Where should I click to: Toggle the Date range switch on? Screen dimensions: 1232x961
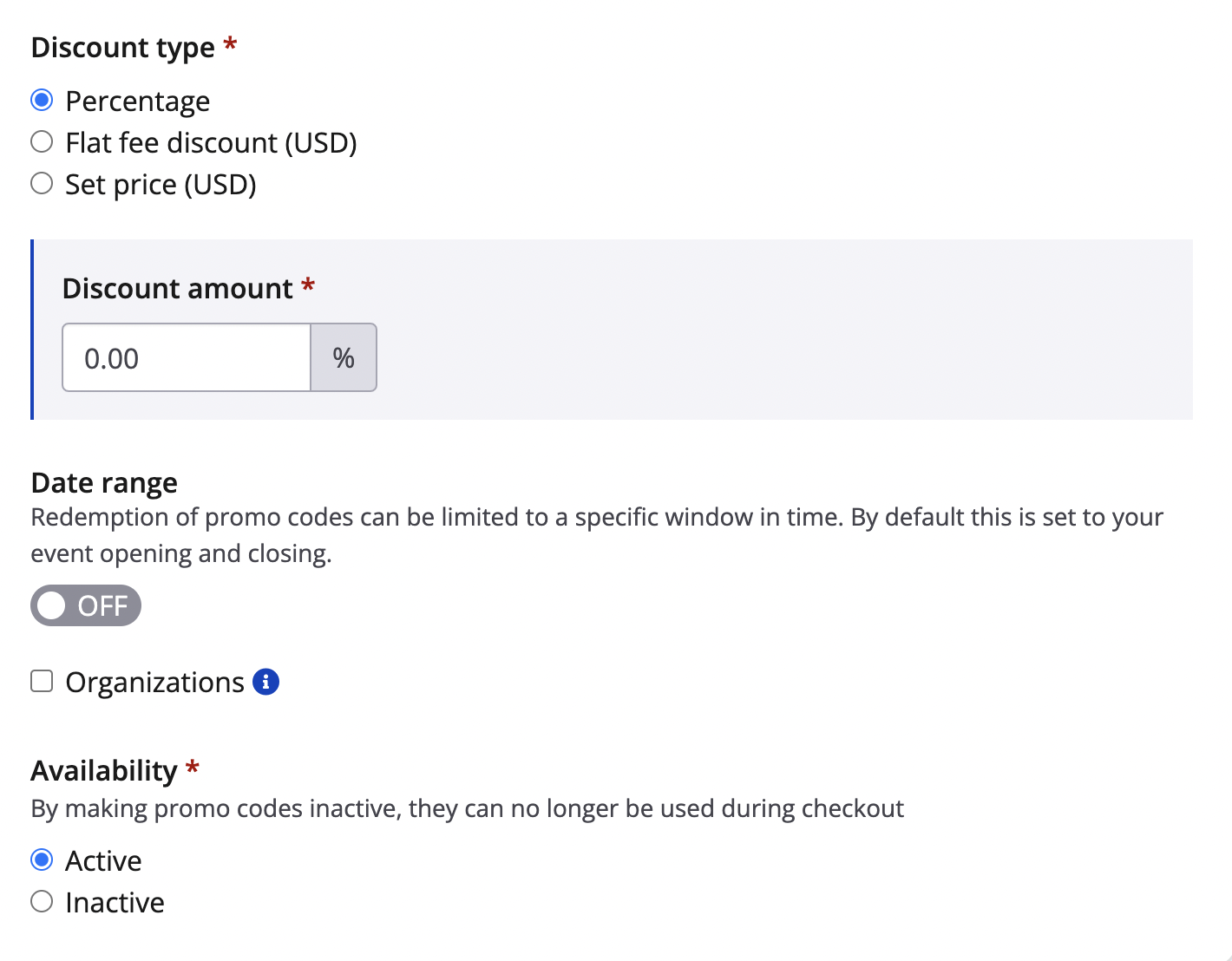click(x=85, y=605)
